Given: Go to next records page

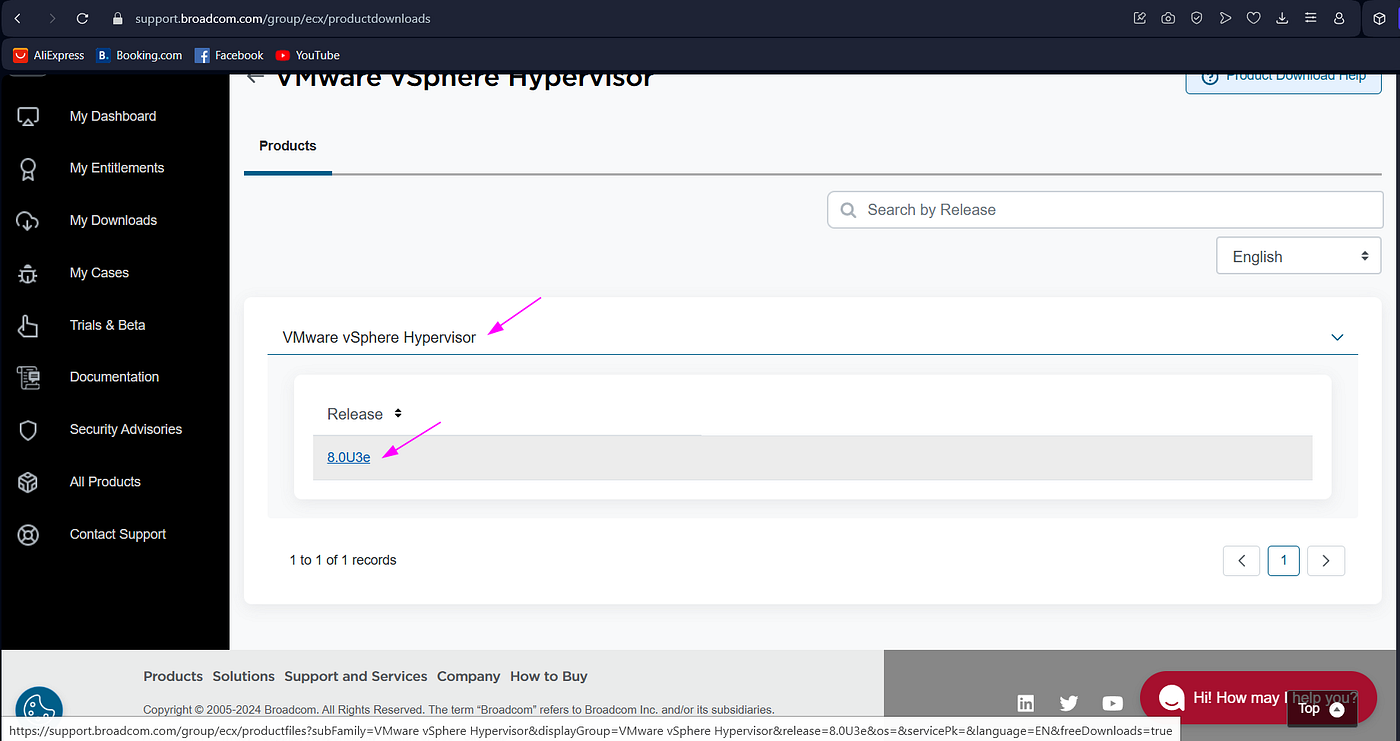Looking at the screenshot, I should point(1326,561).
